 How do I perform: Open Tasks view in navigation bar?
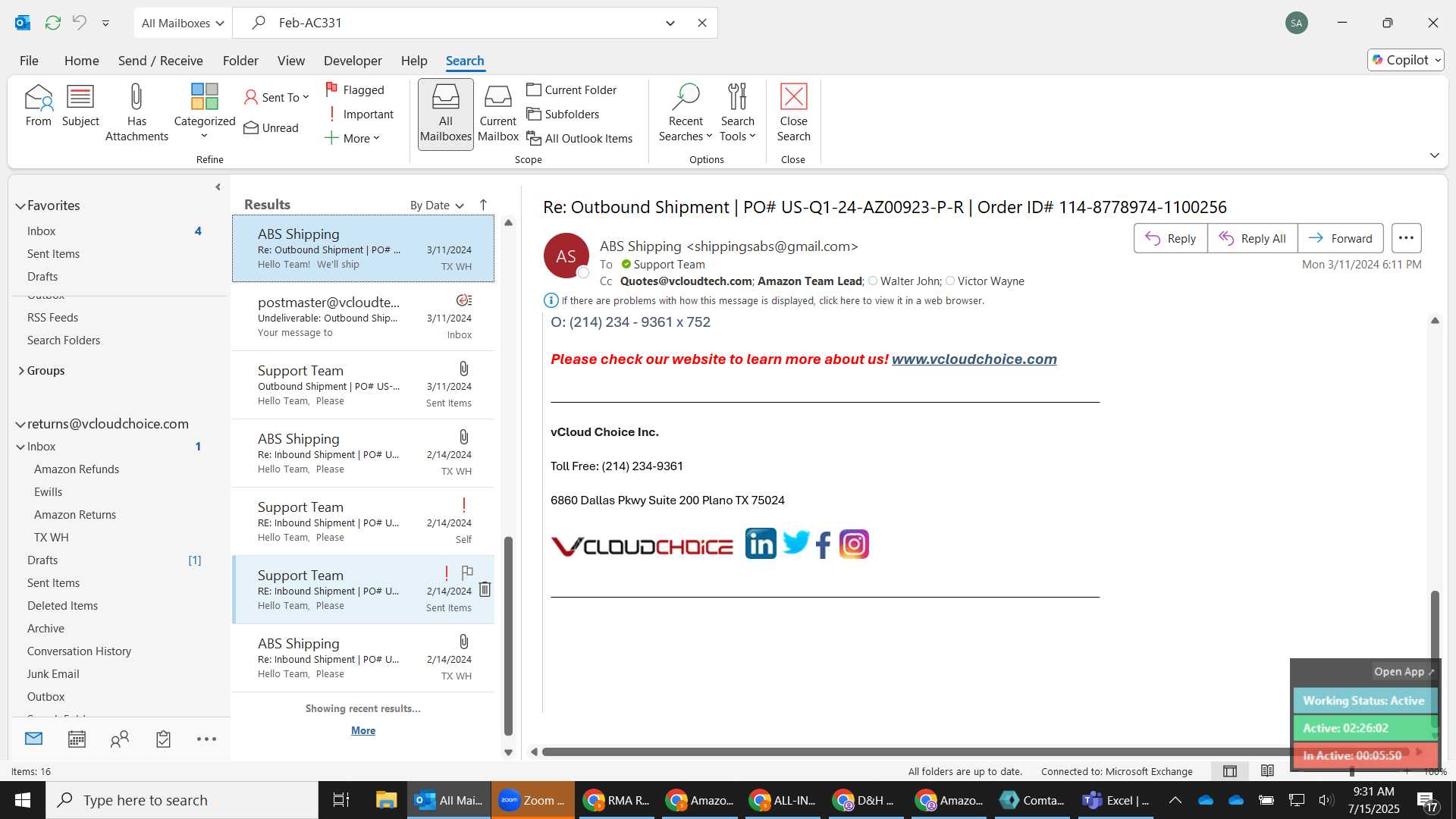point(163,739)
